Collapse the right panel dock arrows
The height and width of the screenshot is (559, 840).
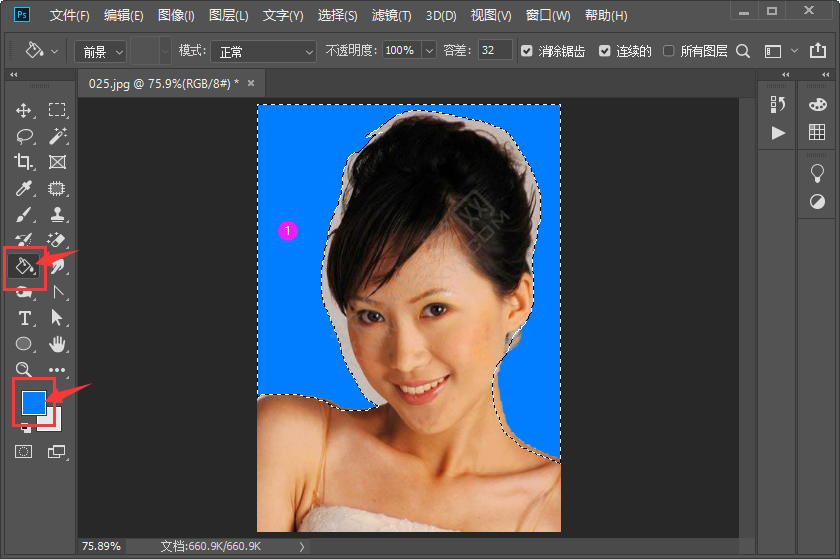[x=826, y=74]
